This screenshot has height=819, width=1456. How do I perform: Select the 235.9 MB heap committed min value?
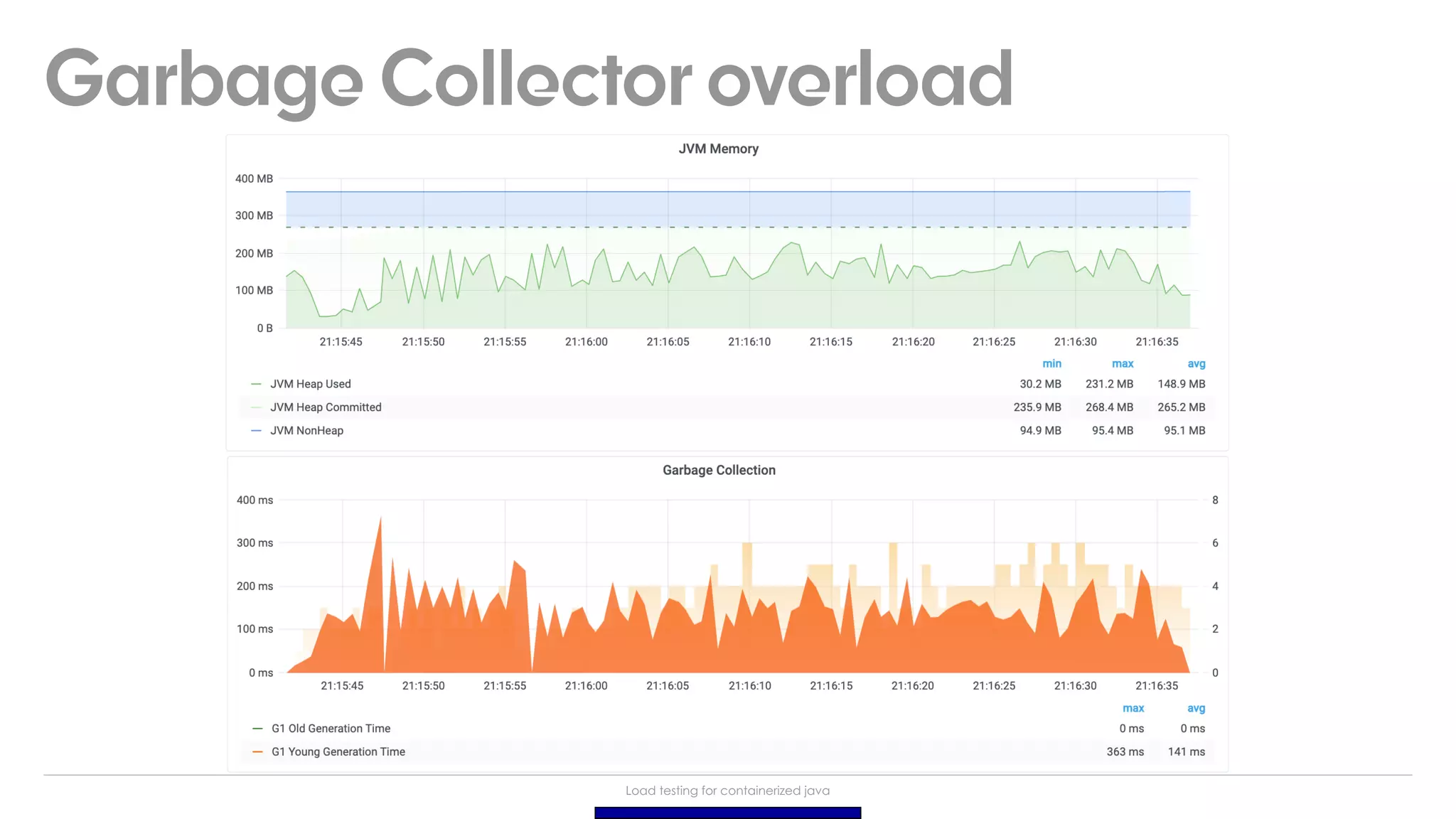(x=1037, y=407)
